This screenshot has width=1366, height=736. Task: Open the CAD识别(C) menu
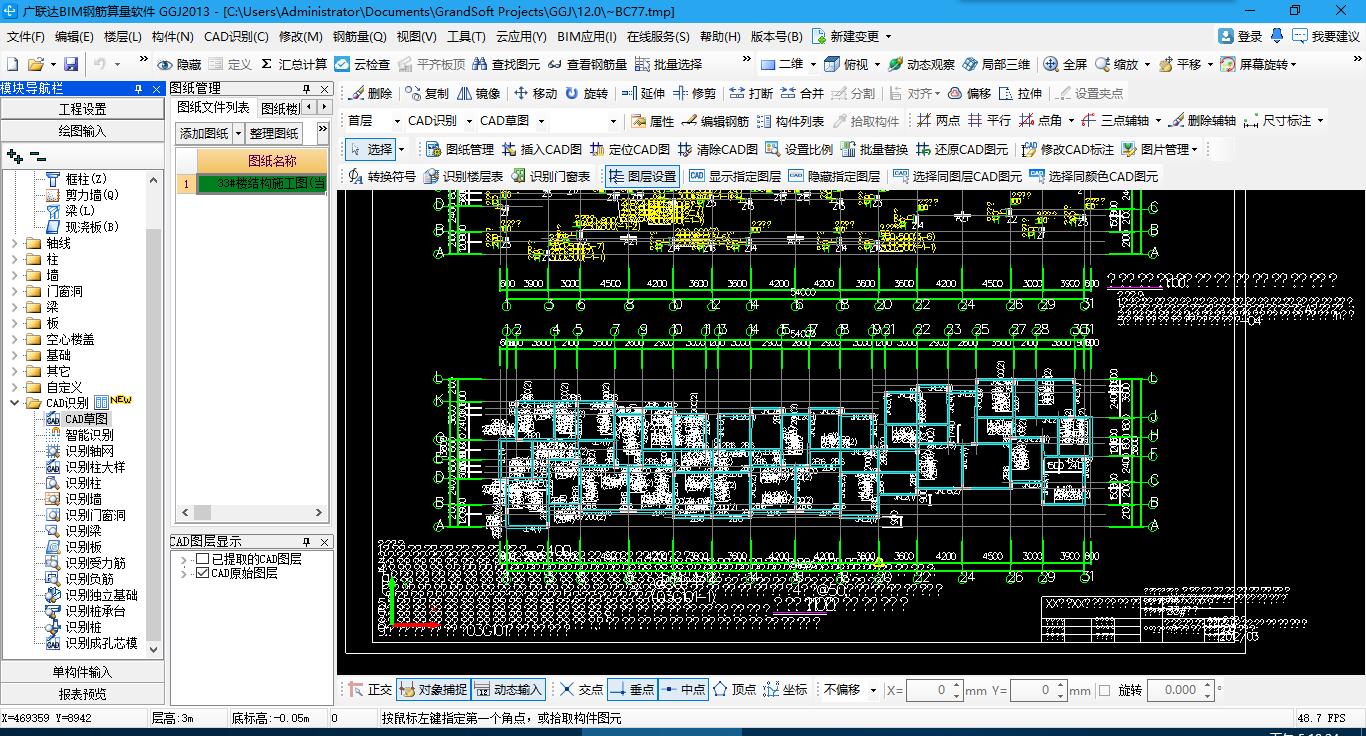(x=236, y=36)
